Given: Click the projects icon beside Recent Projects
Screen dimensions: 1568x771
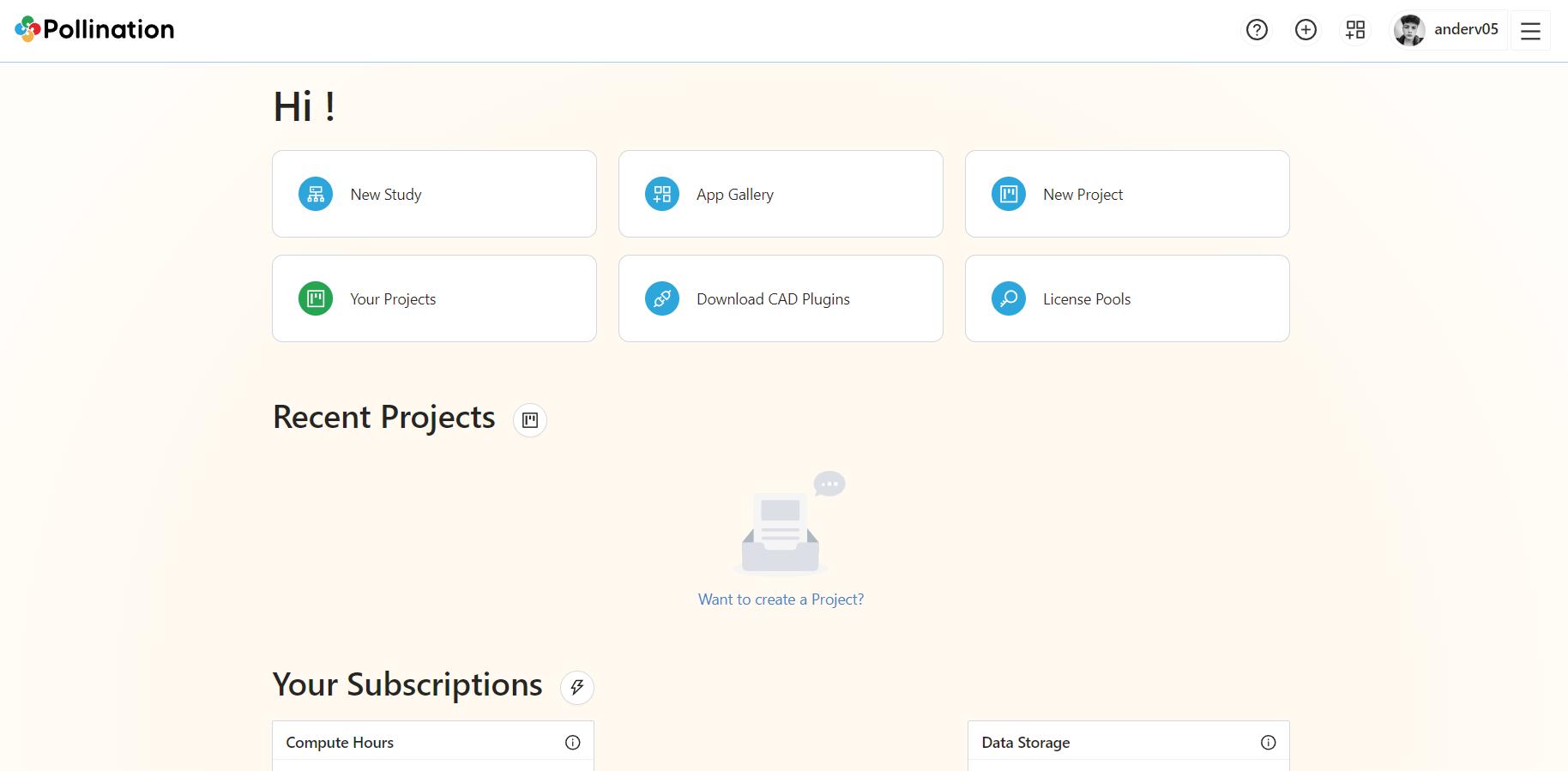Looking at the screenshot, I should click(530, 420).
